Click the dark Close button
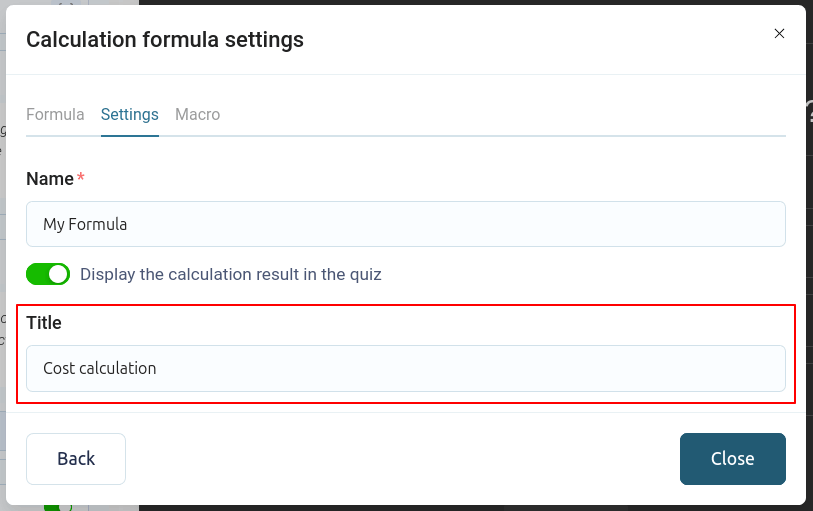The image size is (813, 511). (732, 459)
